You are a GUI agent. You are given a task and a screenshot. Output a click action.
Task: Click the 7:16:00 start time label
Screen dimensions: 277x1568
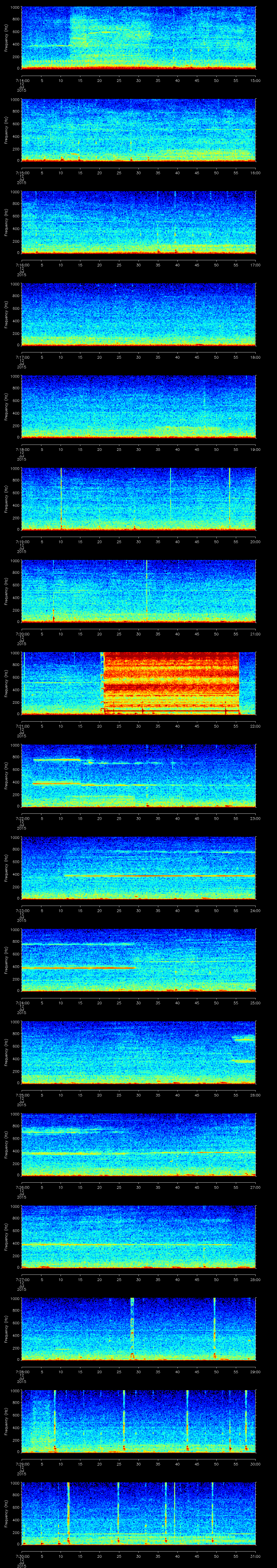(22, 264)
